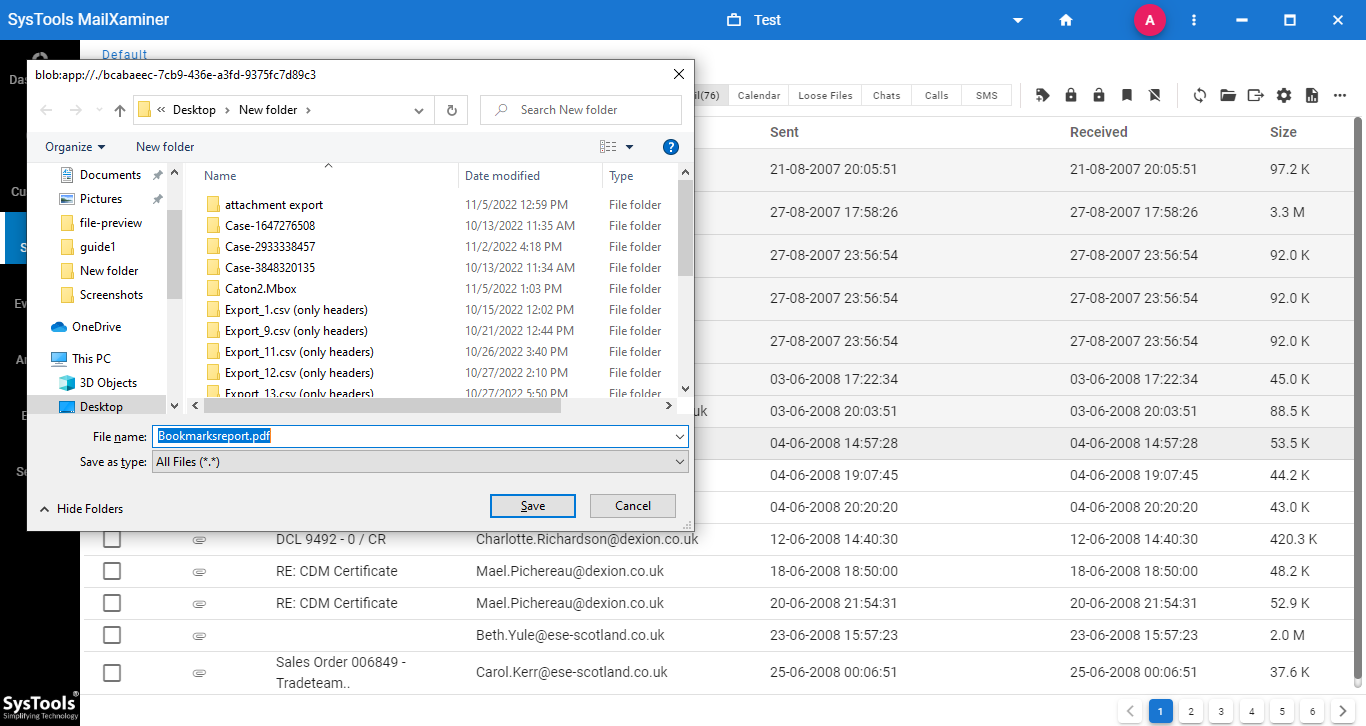Click New folder button in dialog toolbar
This screenshot has height=726, width=1366.
165,147
